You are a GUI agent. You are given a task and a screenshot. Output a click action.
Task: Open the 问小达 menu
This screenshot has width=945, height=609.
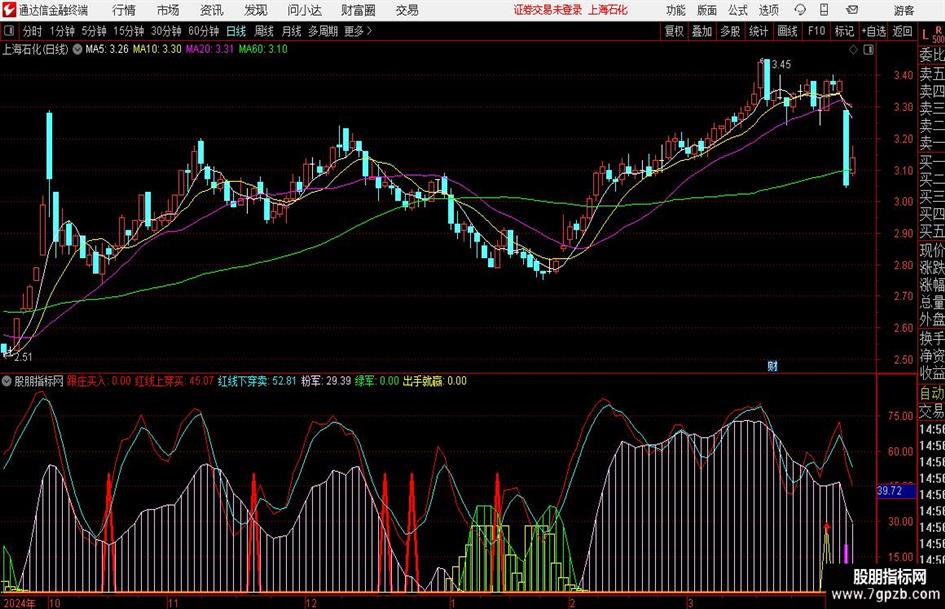pos(304,10)
